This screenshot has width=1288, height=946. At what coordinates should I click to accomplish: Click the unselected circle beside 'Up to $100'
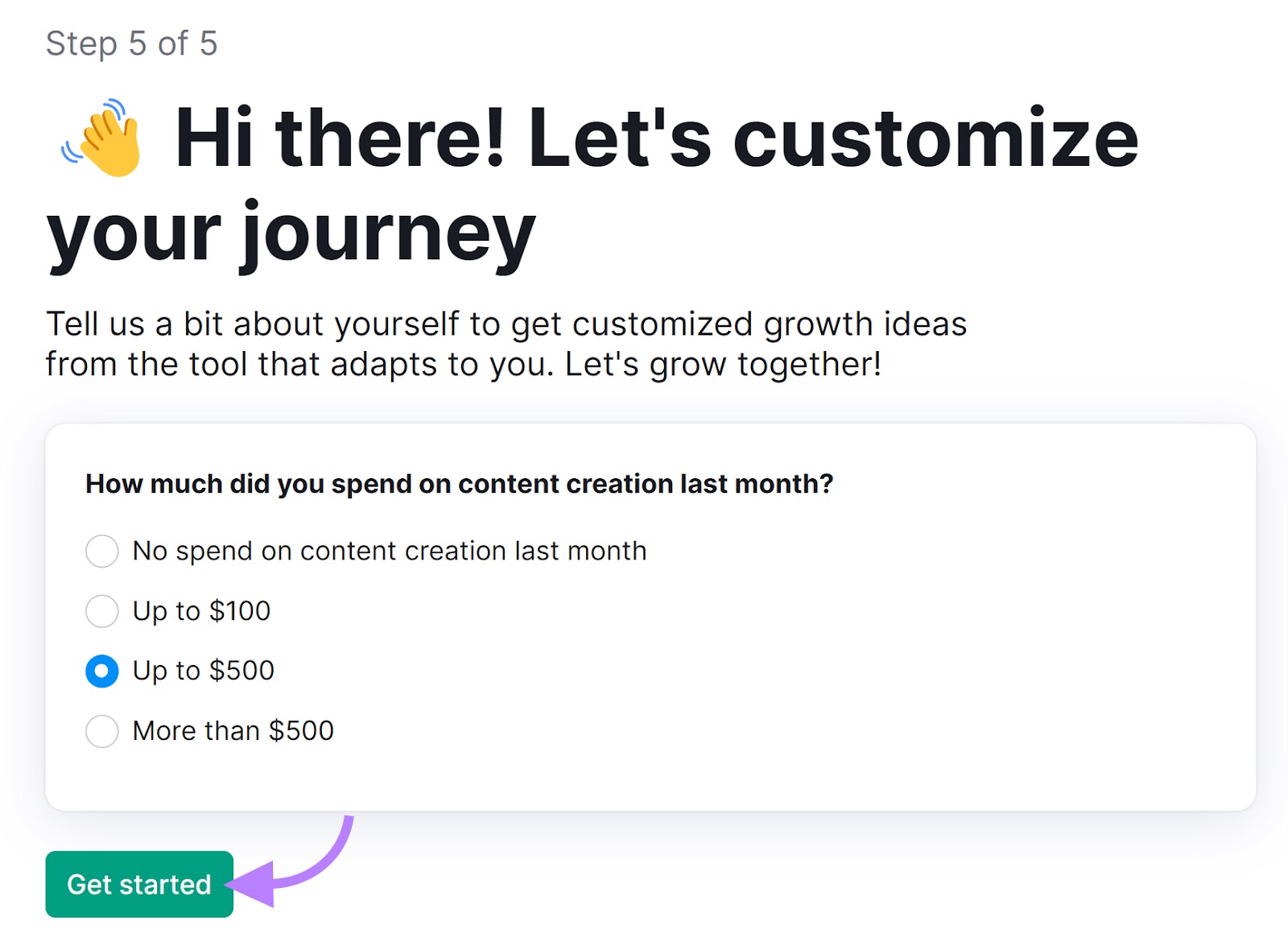click(x=101, y=611)
